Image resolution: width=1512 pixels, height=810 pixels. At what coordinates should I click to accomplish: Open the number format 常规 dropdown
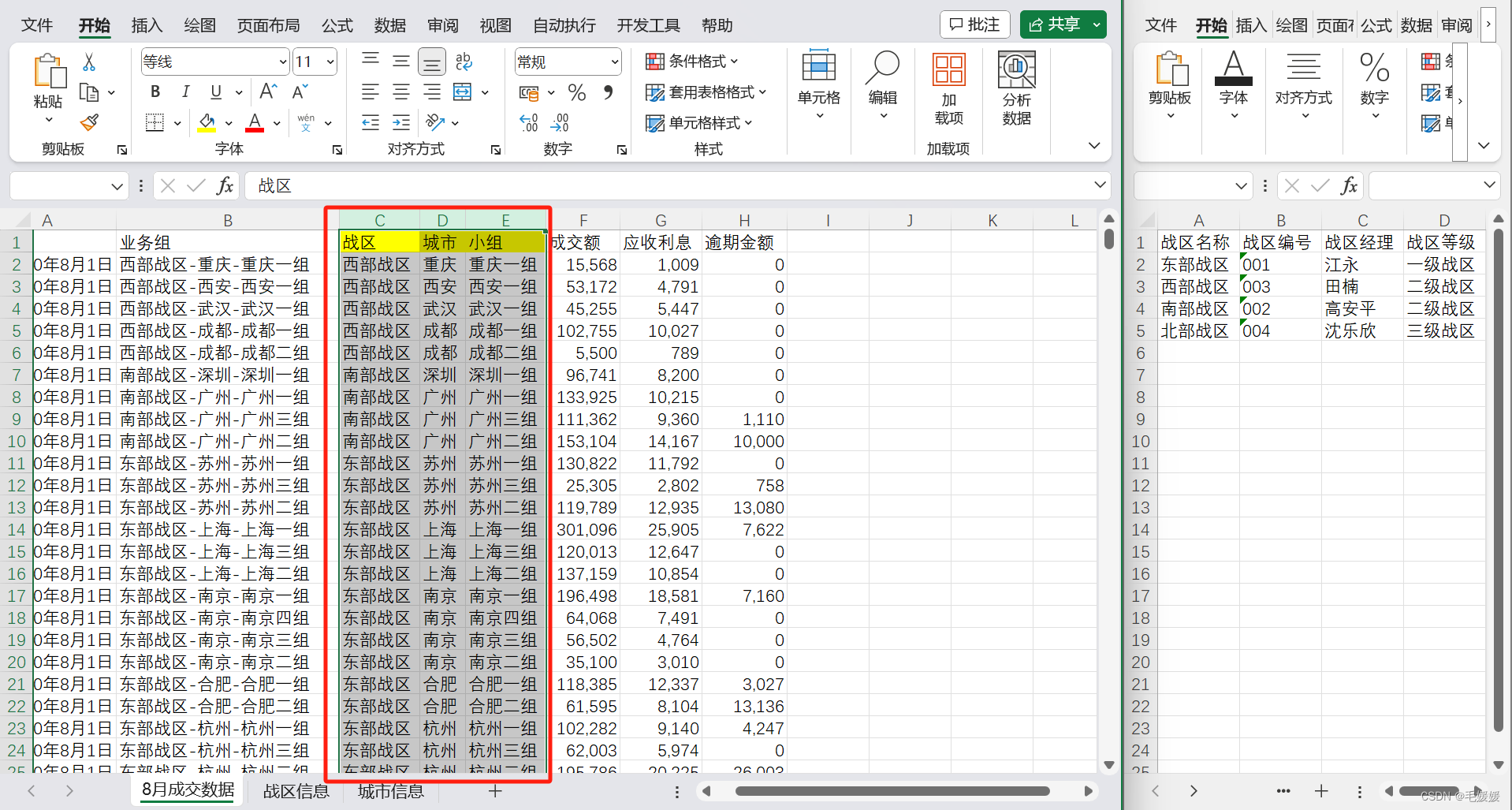click(614, 62)
